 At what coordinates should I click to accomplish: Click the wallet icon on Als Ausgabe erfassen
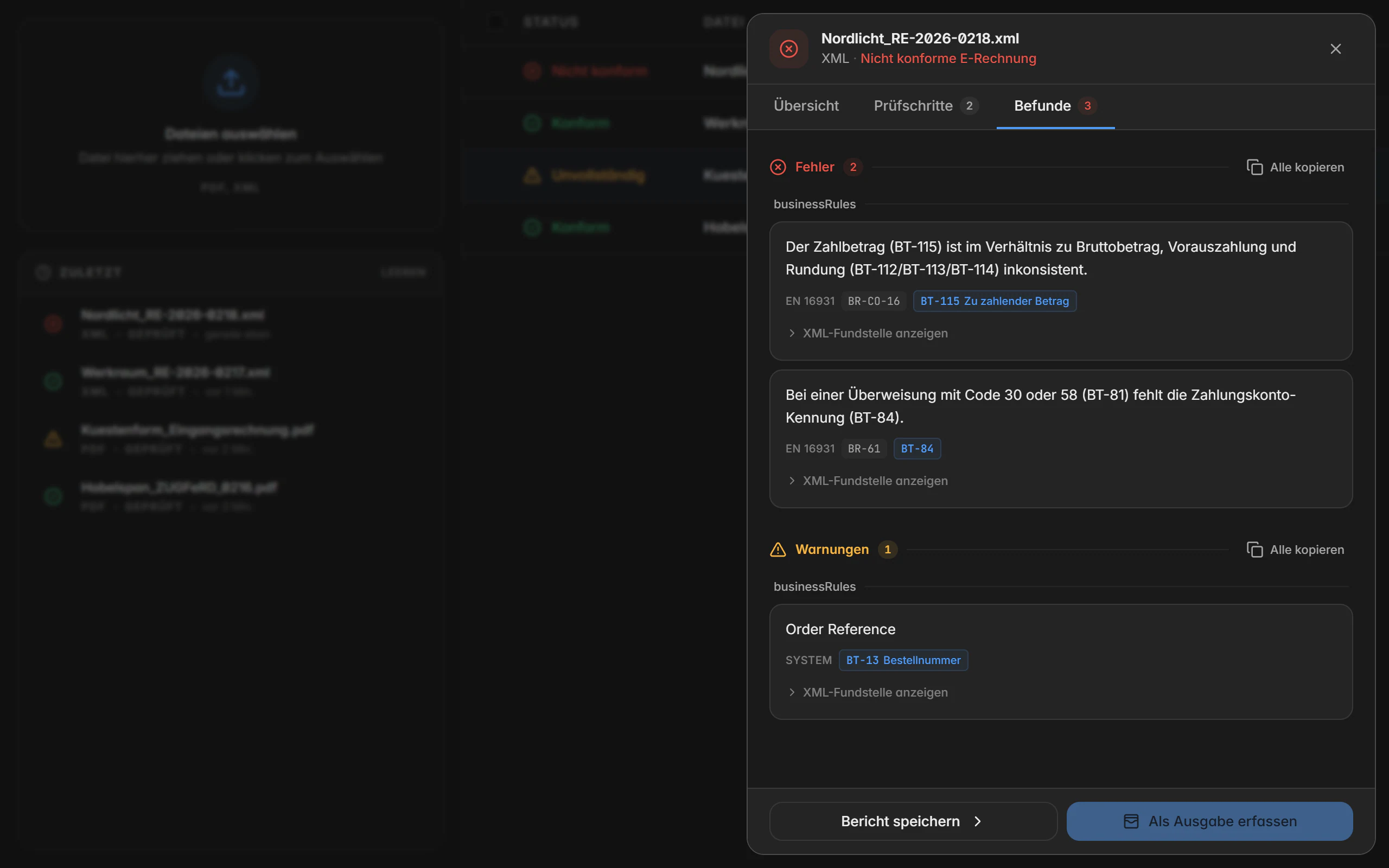tap(1131, 821)
